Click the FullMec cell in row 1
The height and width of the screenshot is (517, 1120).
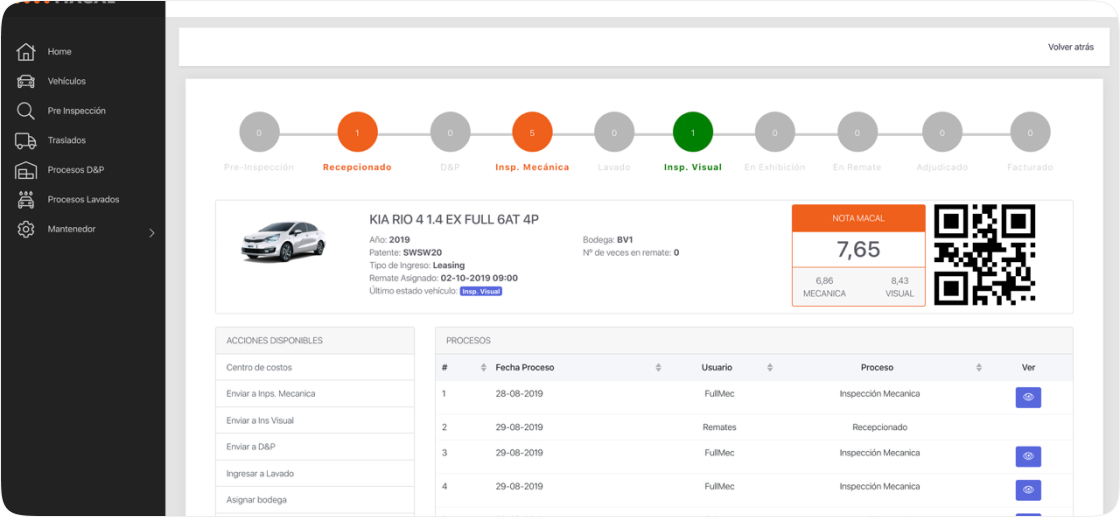pos(719,393)
